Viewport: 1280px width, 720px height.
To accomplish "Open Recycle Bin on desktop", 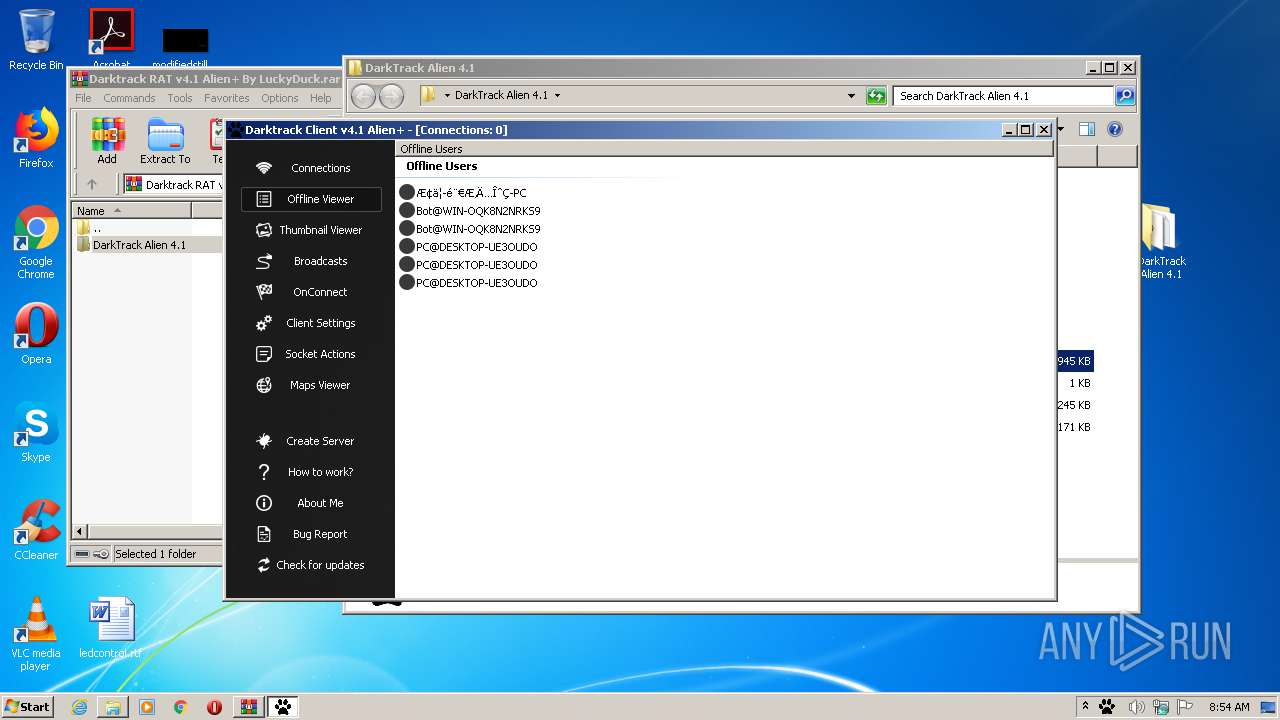I will [x=36, y=40].
